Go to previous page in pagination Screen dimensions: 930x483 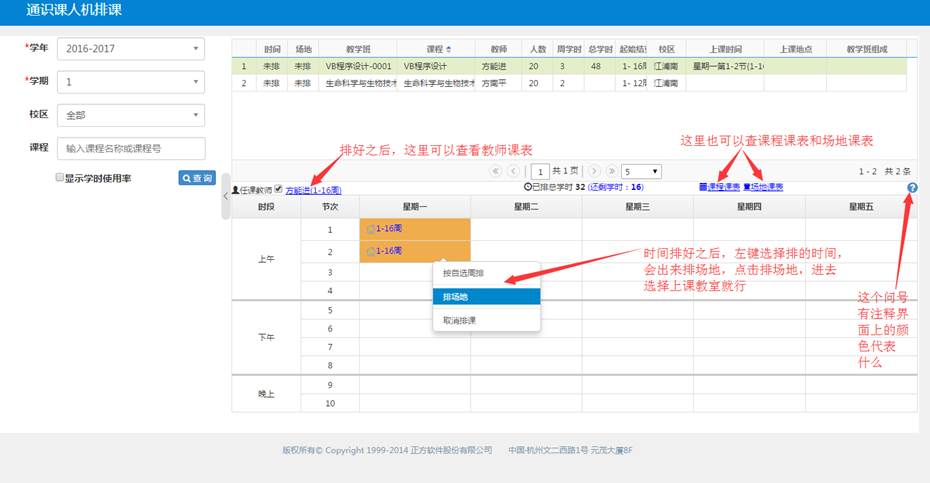click(x=514, y=171)
